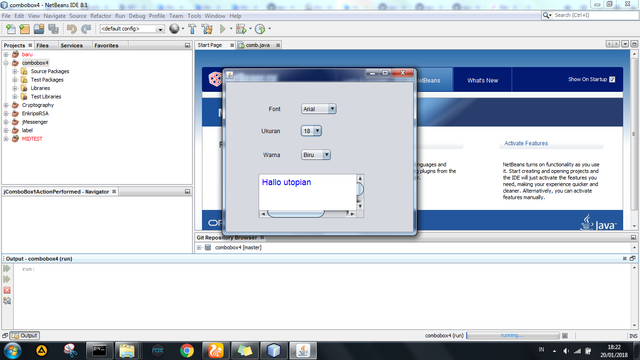Click in the Search (Ctrl+I) field
640x360 pixels.
(x=596, y=15)
